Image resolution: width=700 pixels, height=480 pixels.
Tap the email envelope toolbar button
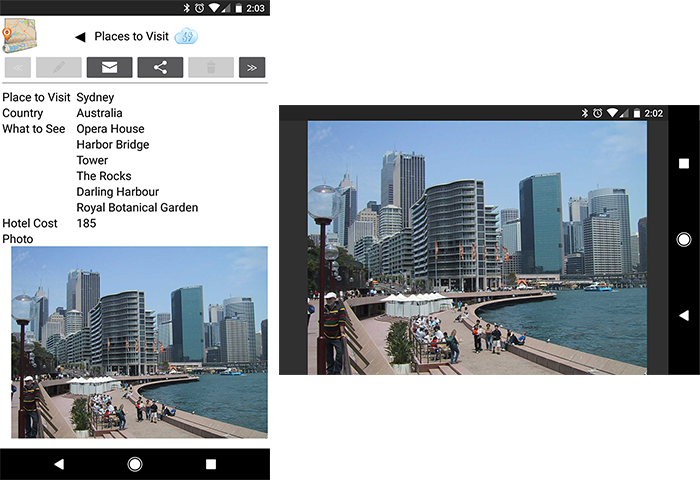[x=109, y=68]
